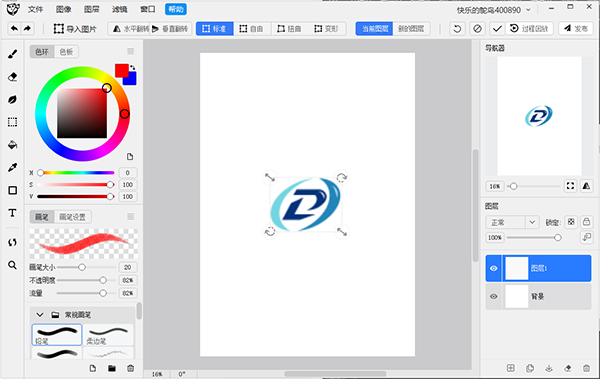600x379 pixels.
Task: Toggle the lock transparency checker icon
Action: 571,222
